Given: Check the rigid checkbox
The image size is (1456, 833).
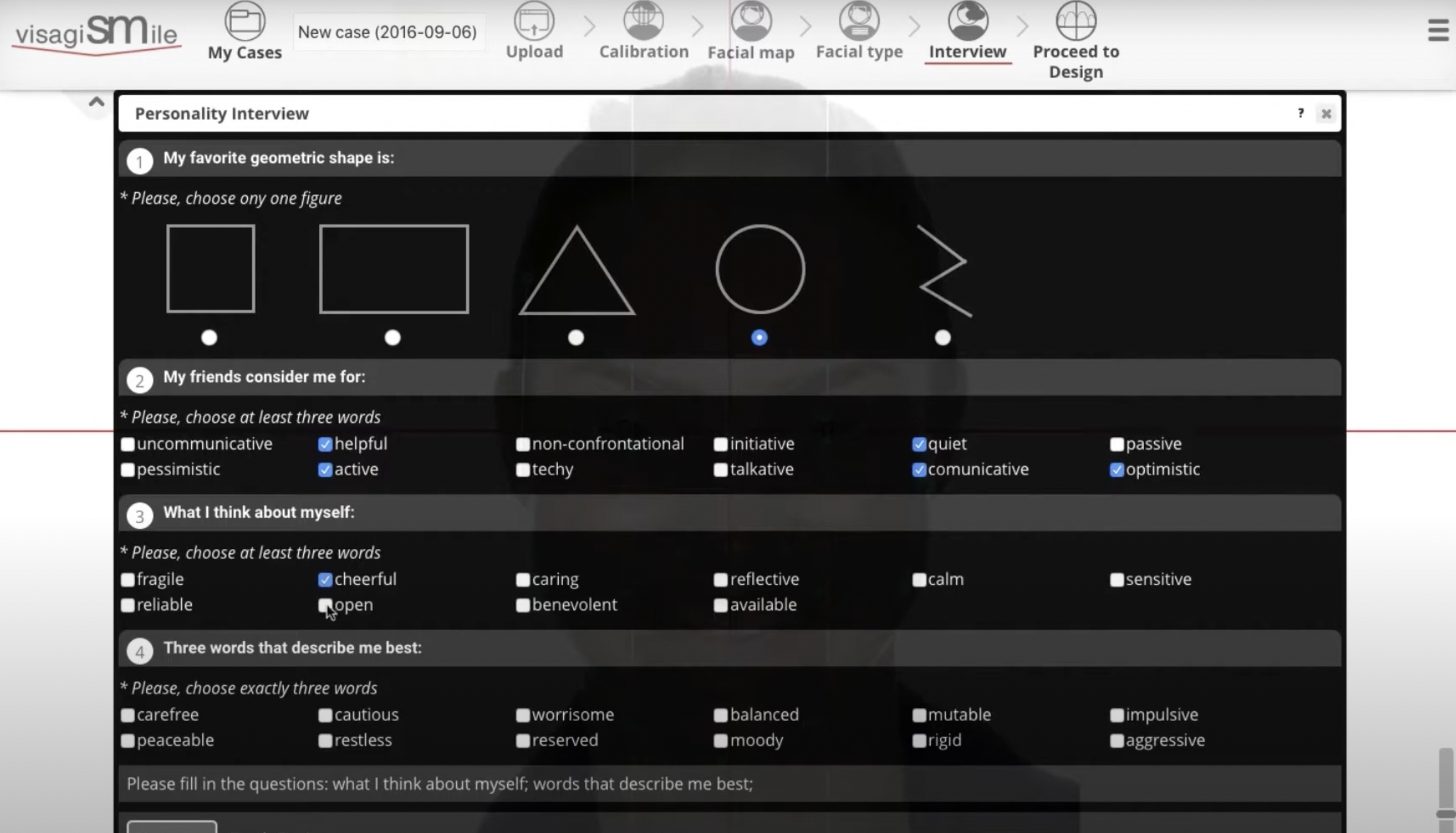Looking at the screenshot, I should point(919,741).
